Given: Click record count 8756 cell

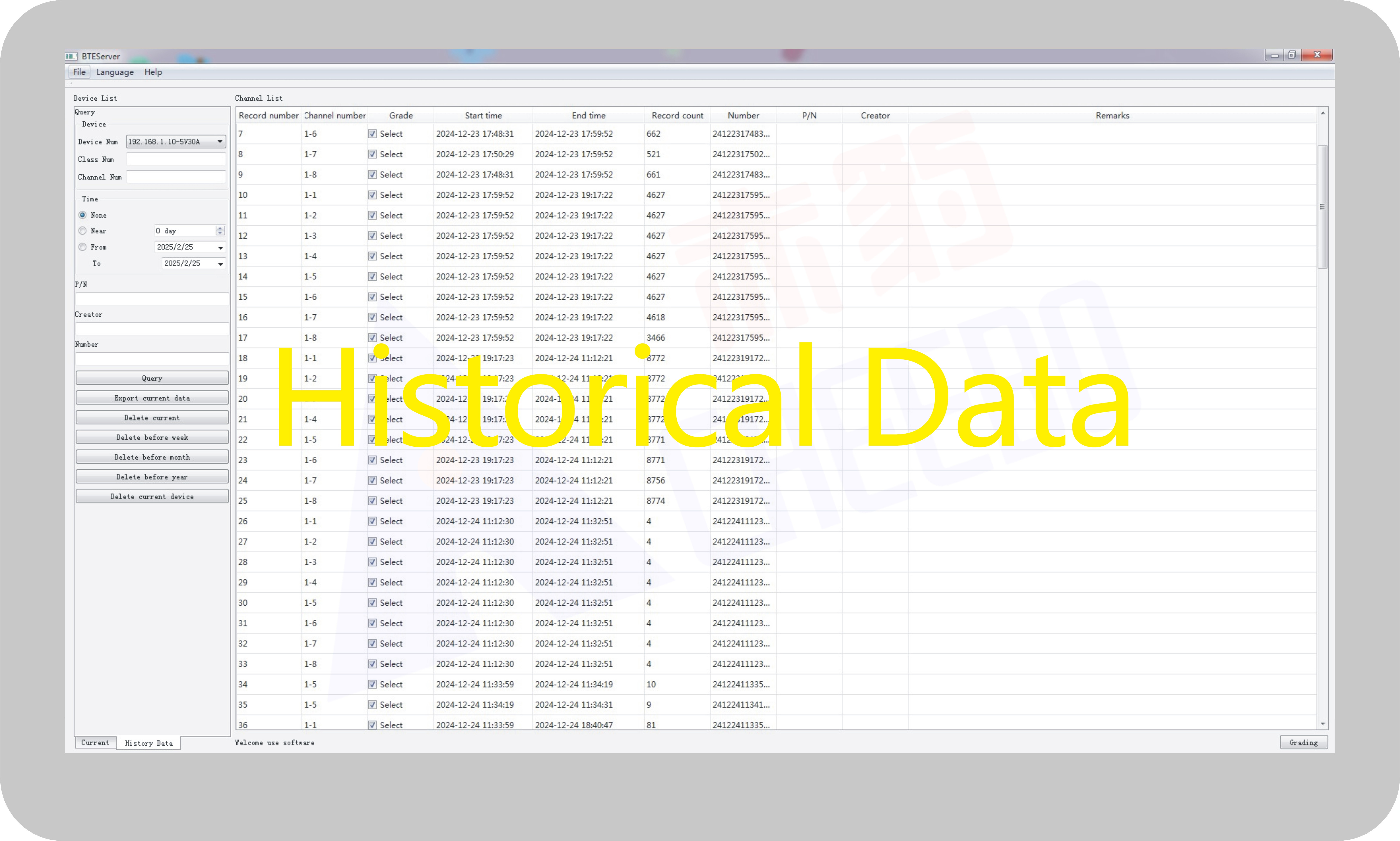Looking at the screenshot, I should [x=677, y=481].
